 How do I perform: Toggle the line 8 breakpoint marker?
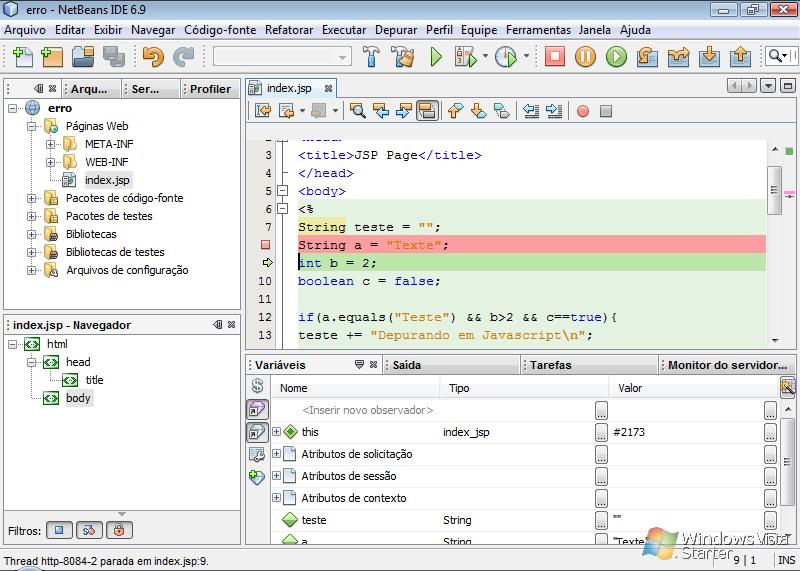coord(265,245)
